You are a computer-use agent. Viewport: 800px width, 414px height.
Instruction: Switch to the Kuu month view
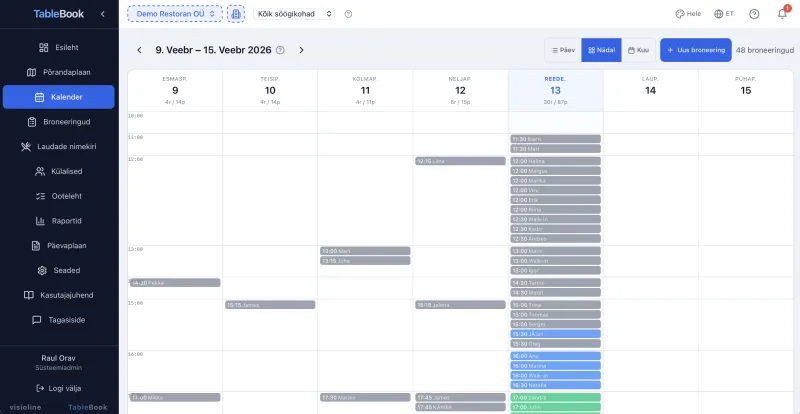[x=638, y=50]
